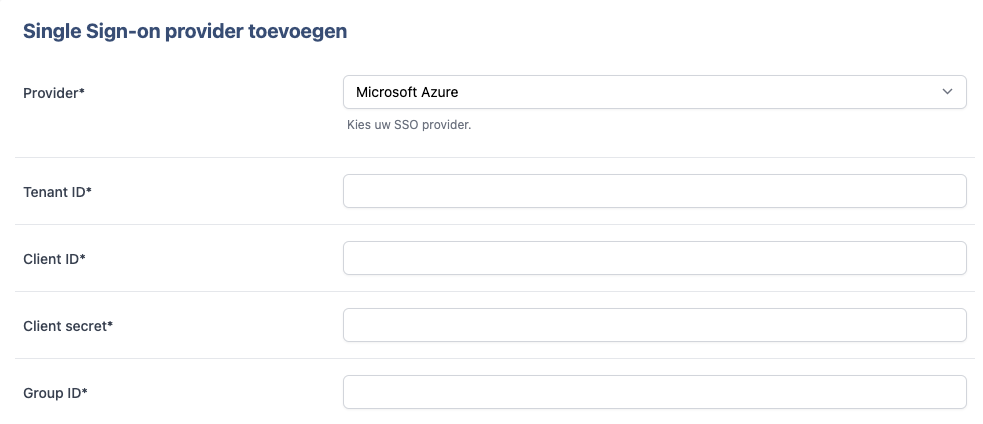This screenshot has height=424, width=983.
Task: Click the 'Single Sign-on provider toevoegen' heading
Action: coord(185,31)
